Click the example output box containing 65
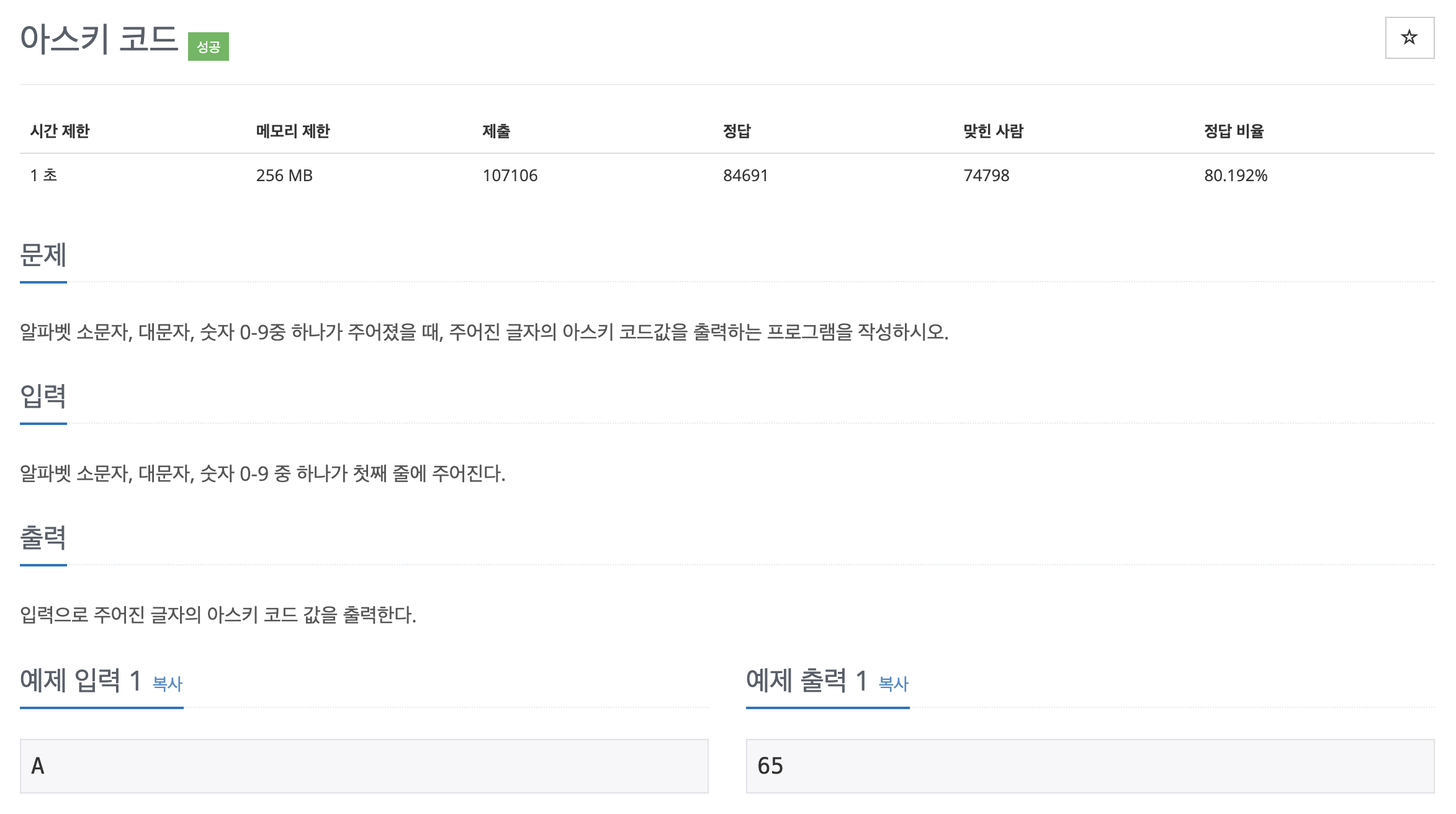Viewport: 1456px width, 814px height. tap(1090, 766)
